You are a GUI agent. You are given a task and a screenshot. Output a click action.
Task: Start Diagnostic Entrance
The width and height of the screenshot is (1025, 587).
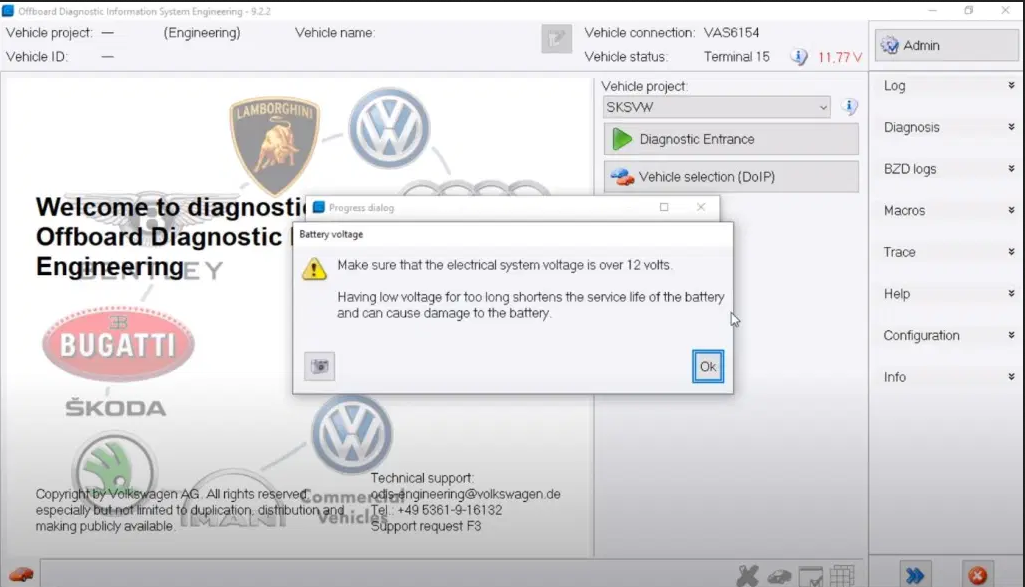tap(731, 139)
